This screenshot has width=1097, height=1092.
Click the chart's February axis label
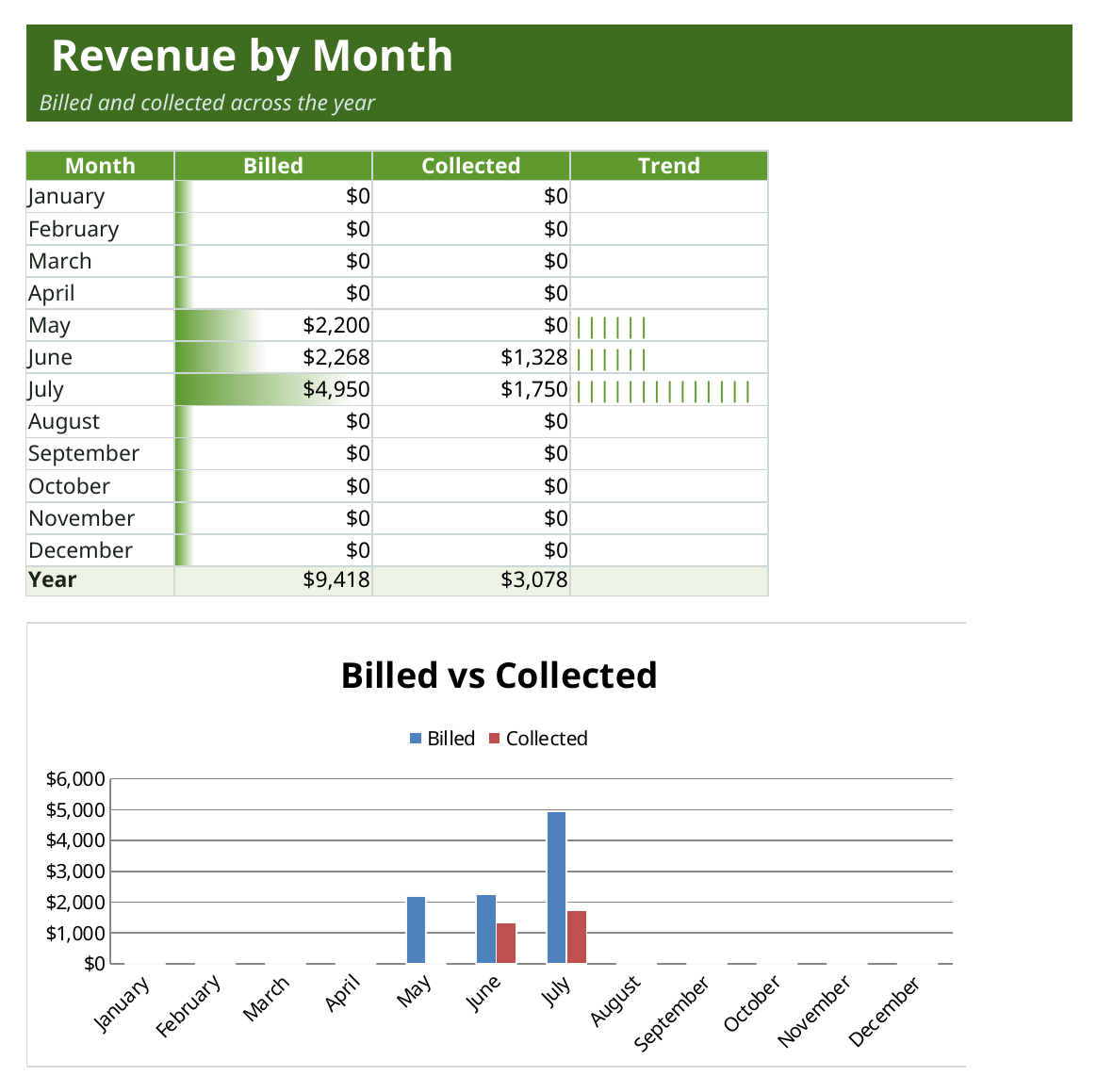pyautogui.click(x=188, y=1006)
